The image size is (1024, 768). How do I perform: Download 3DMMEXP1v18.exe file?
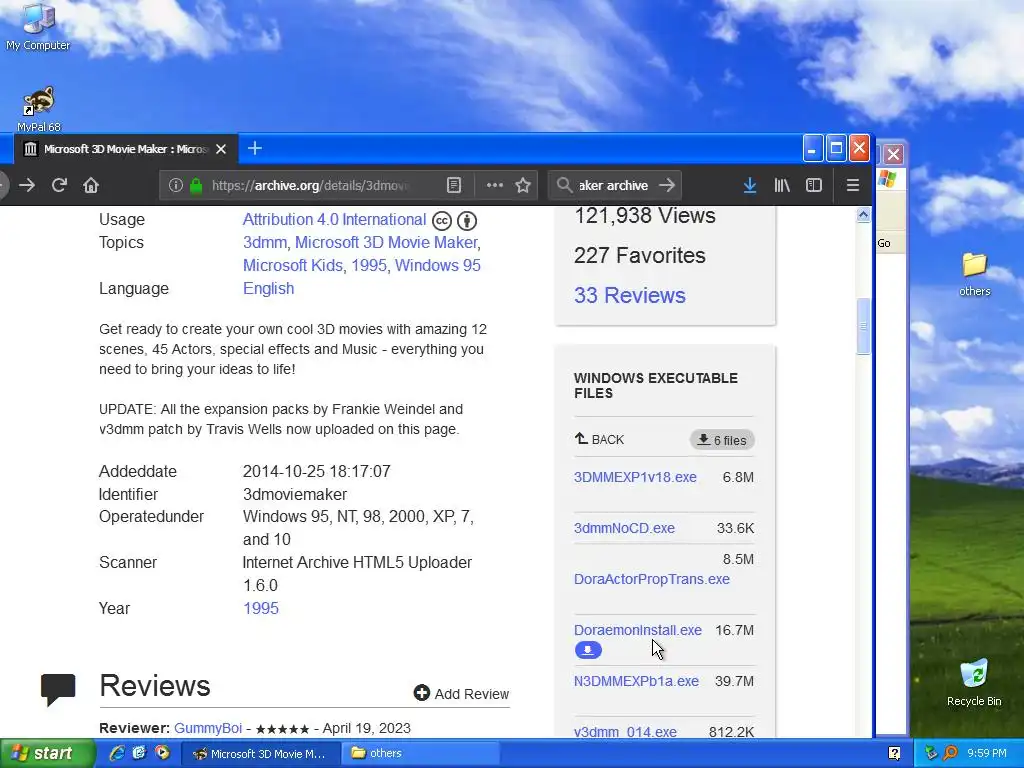click(635, 477)
